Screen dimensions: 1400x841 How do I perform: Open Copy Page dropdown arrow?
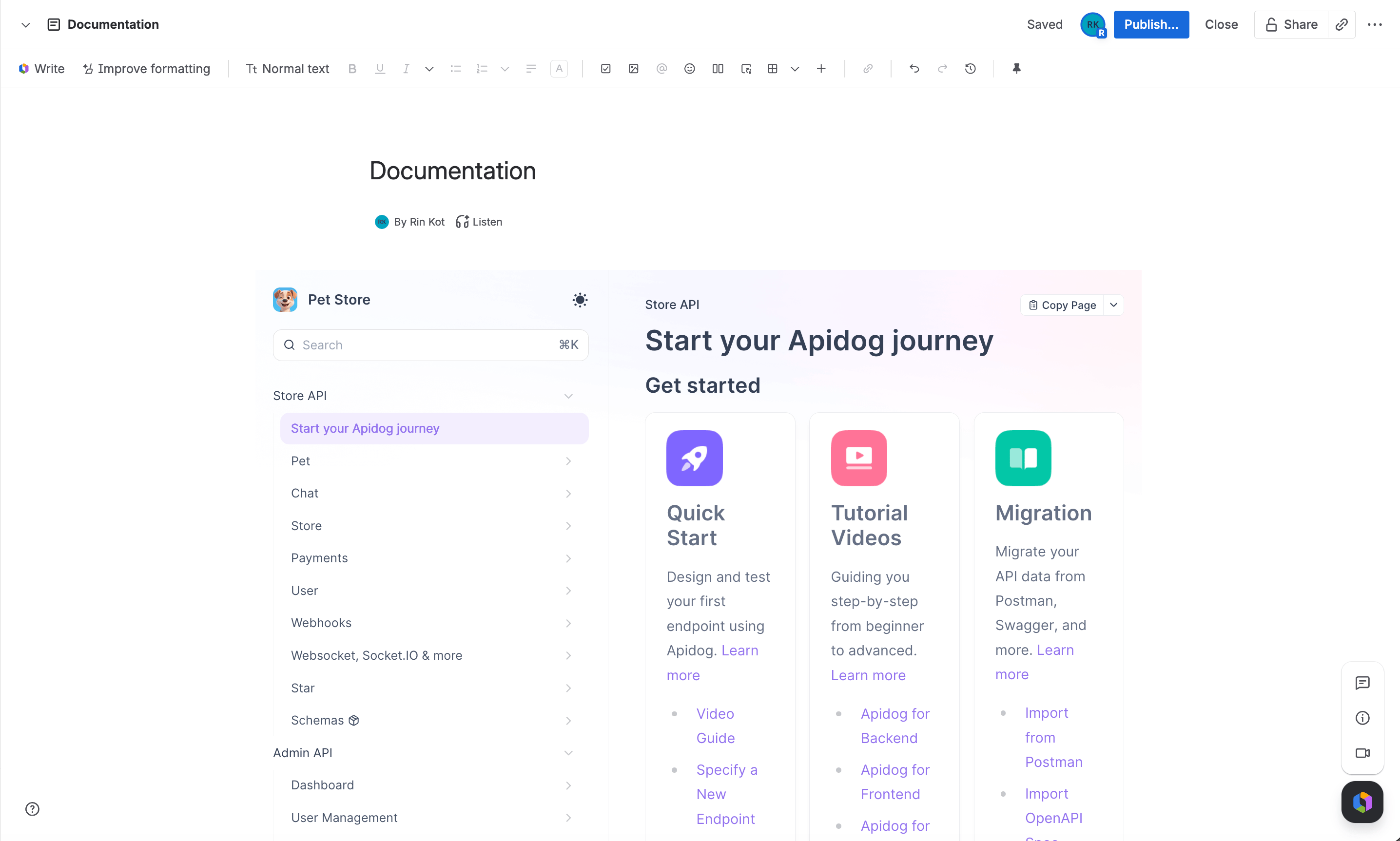(x=1113, y=305)
